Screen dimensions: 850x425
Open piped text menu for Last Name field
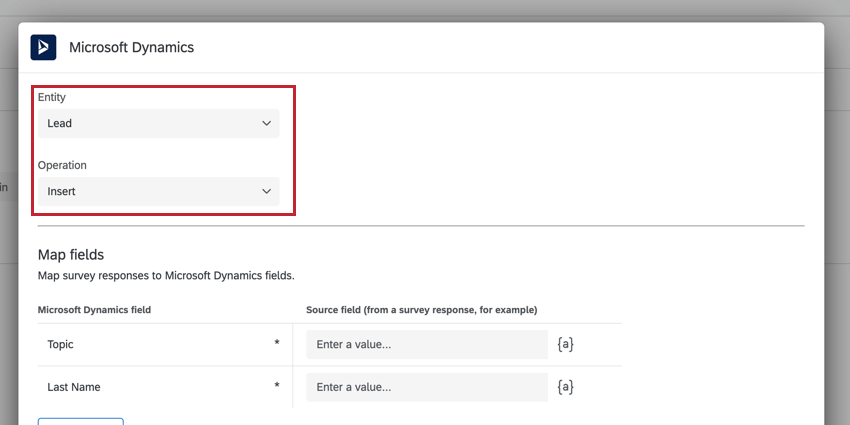[x=565, y=387]
